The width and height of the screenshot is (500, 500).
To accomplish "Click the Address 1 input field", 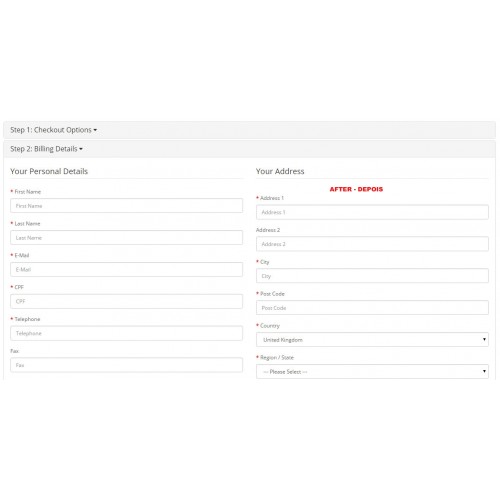I will [x=372, y=212].
